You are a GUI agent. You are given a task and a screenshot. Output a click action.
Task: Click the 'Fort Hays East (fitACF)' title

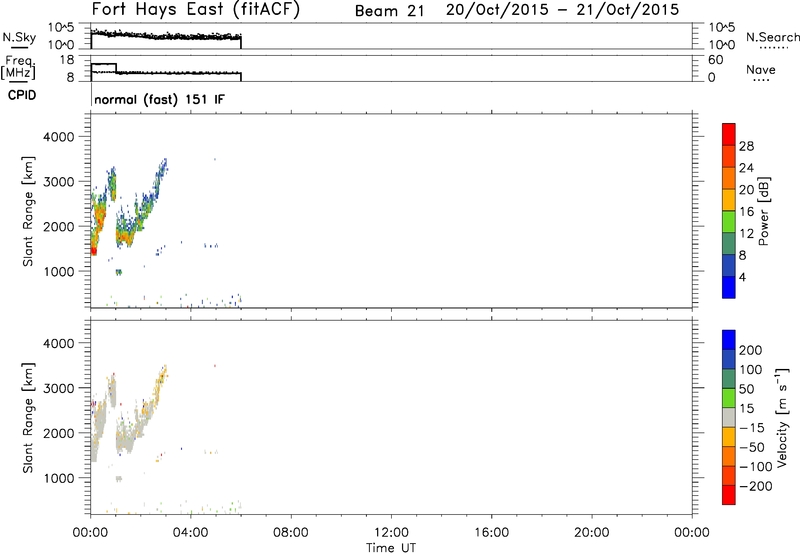click(x=196, y=10)
